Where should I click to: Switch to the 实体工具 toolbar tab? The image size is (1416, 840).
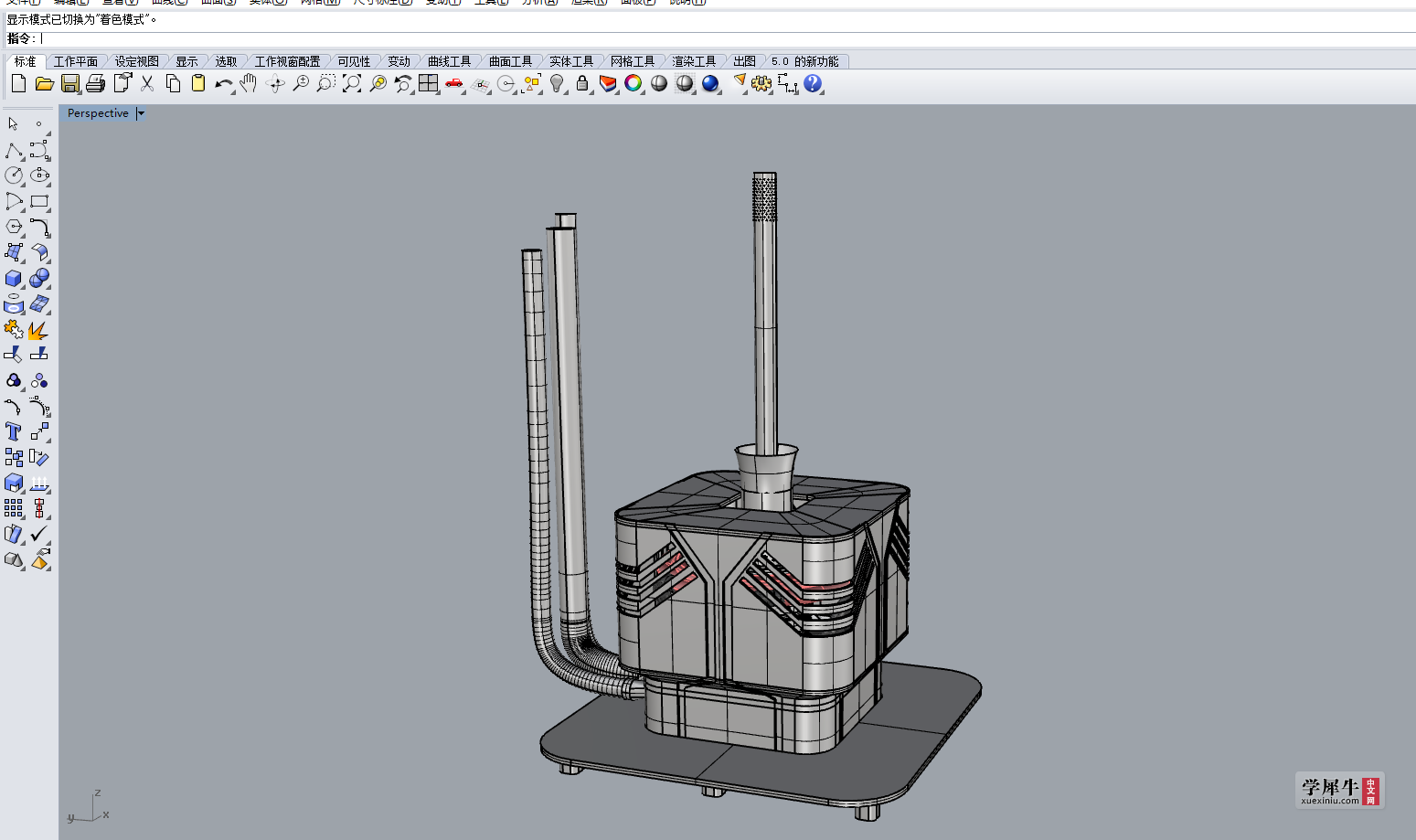[571, 61]
